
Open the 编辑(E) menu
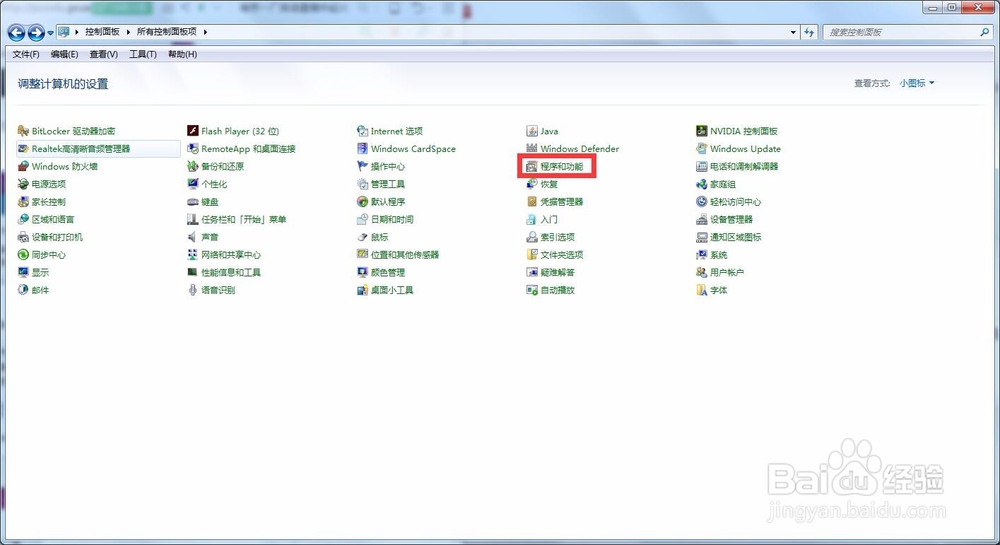click(64, 54)
